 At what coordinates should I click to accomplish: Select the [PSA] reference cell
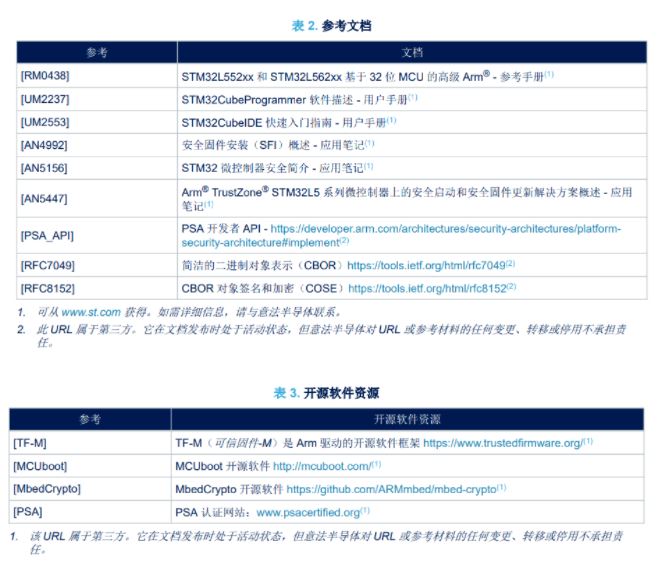coord(90,512)
